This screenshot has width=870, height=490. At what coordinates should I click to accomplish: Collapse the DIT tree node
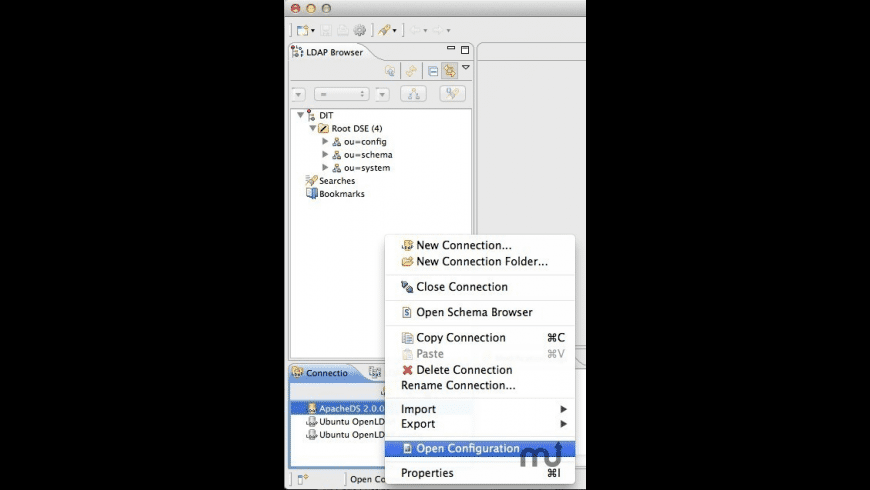300,115
